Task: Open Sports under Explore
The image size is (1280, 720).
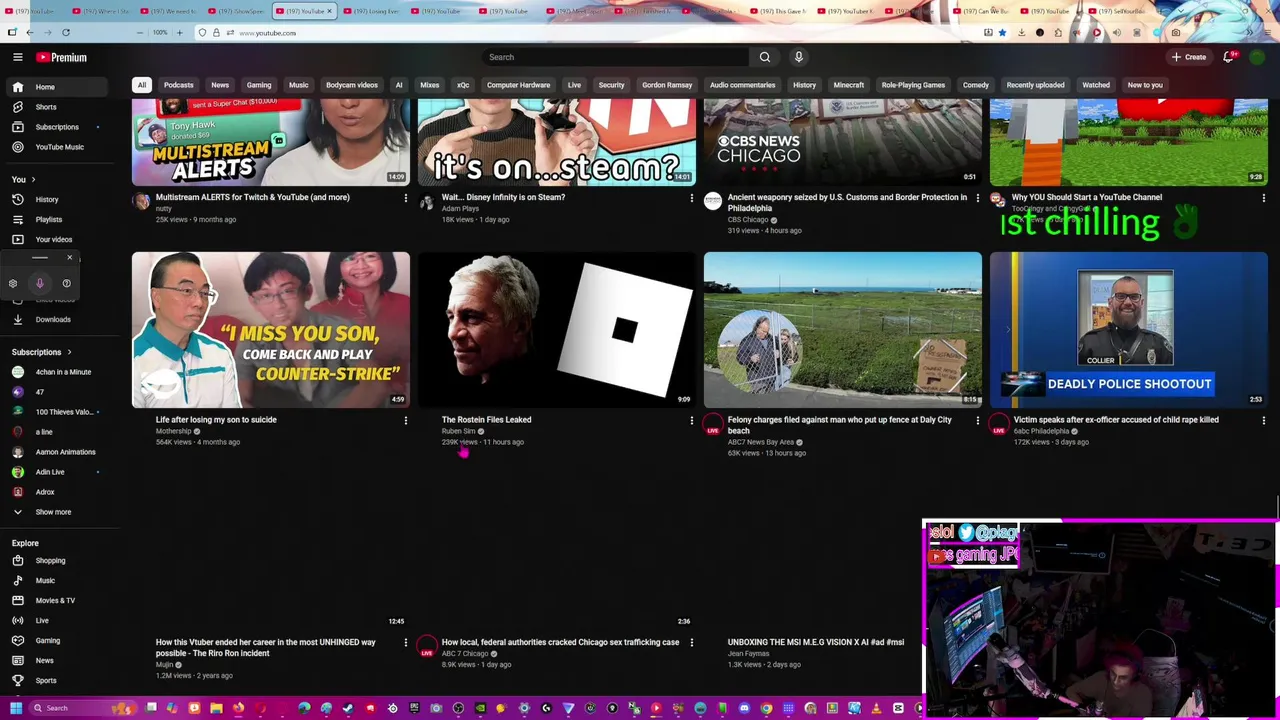Action: click(x=56, y=680)
